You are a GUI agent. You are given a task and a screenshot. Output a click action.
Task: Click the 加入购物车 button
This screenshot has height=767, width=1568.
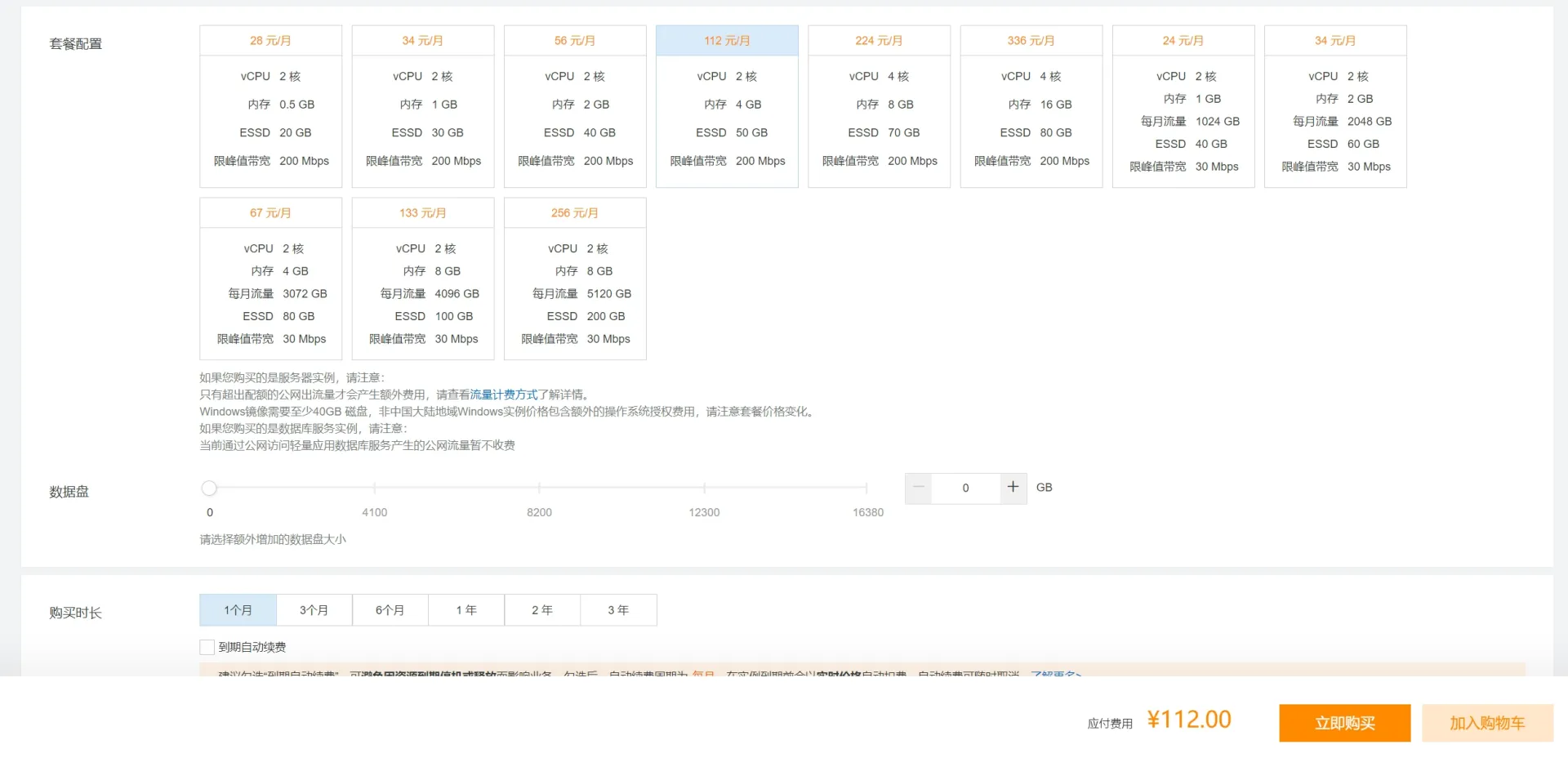[x=1488, y=722]
